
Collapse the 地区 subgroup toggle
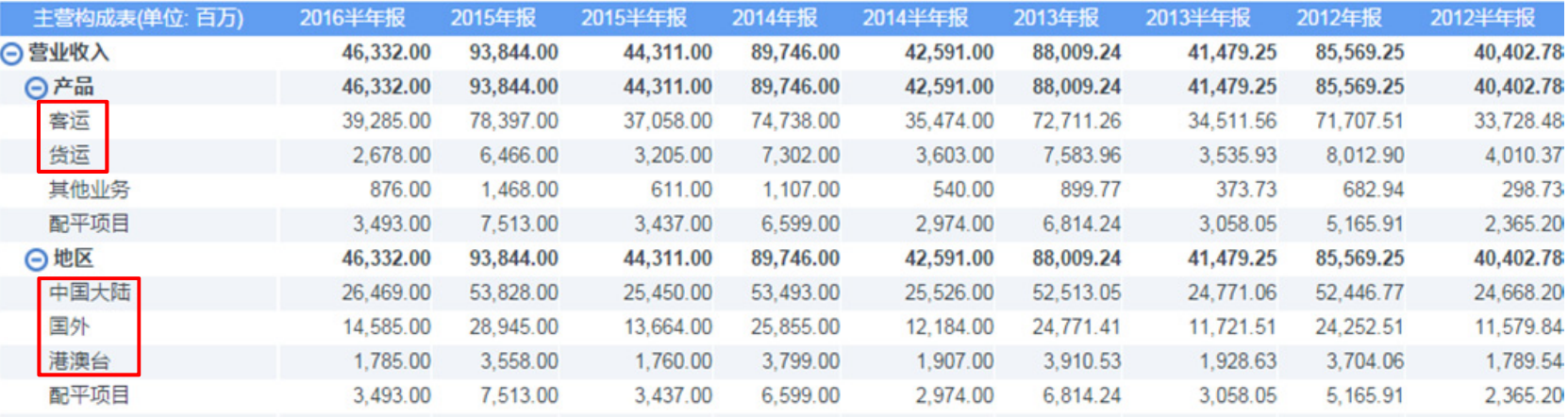(x=36, y=259)
